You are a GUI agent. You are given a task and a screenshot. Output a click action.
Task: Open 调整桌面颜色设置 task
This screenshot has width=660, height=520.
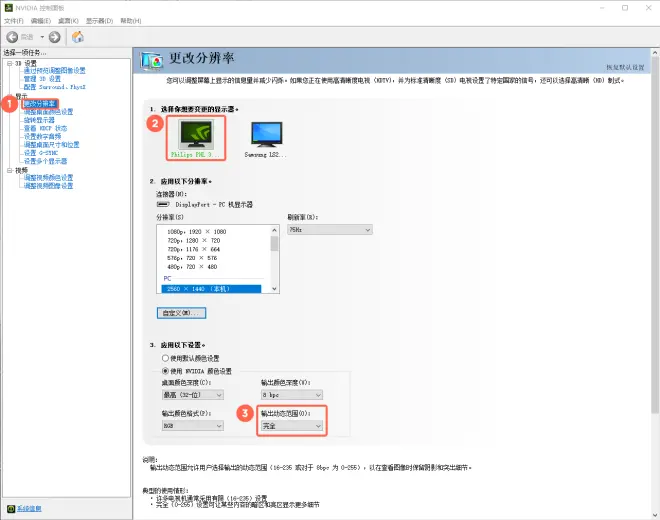coord(48,112)
